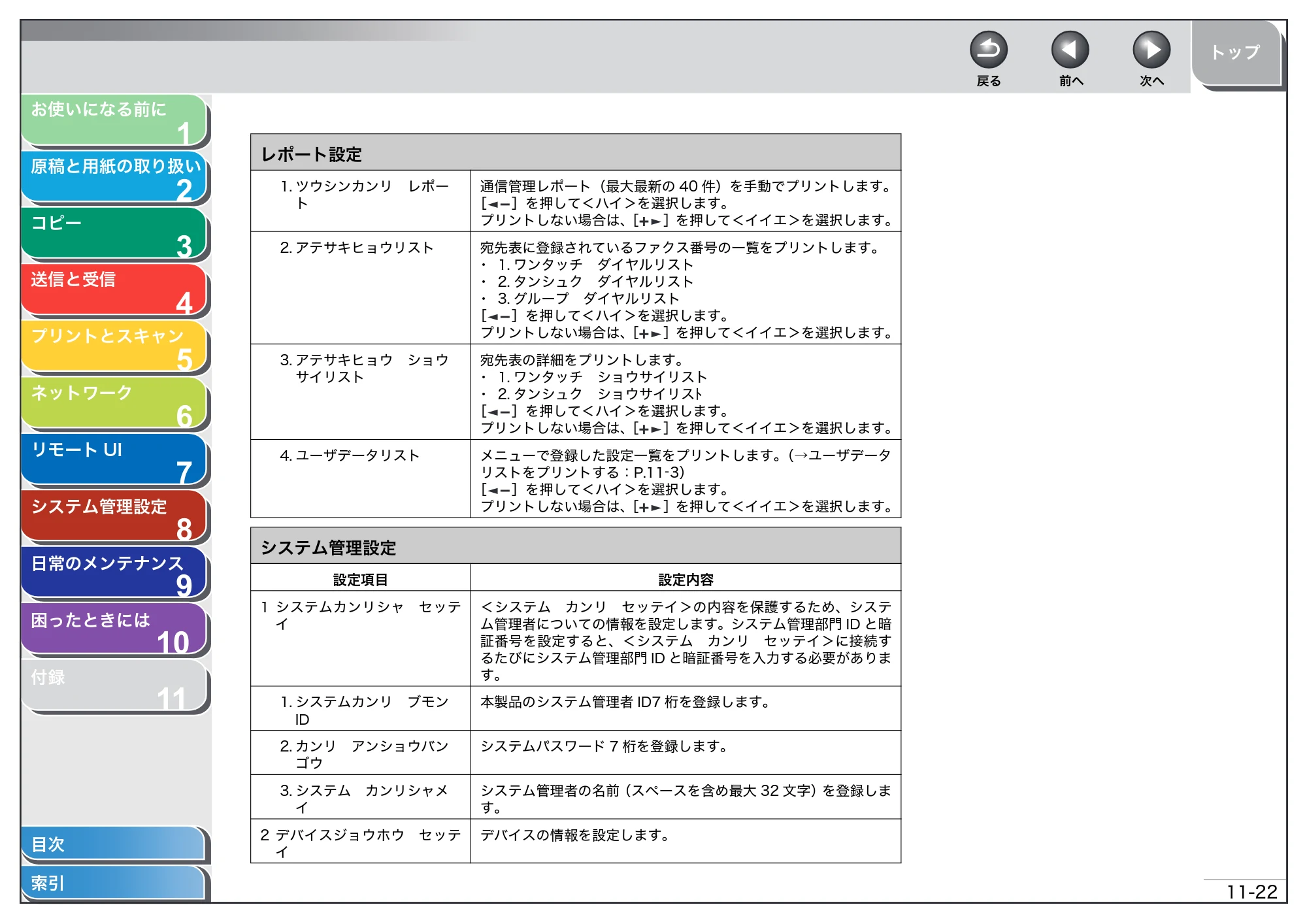Open chapter 5 プリントとスキャン tab
The width and height of the screenshot is (1307, 924).
[x=114, y=347]
